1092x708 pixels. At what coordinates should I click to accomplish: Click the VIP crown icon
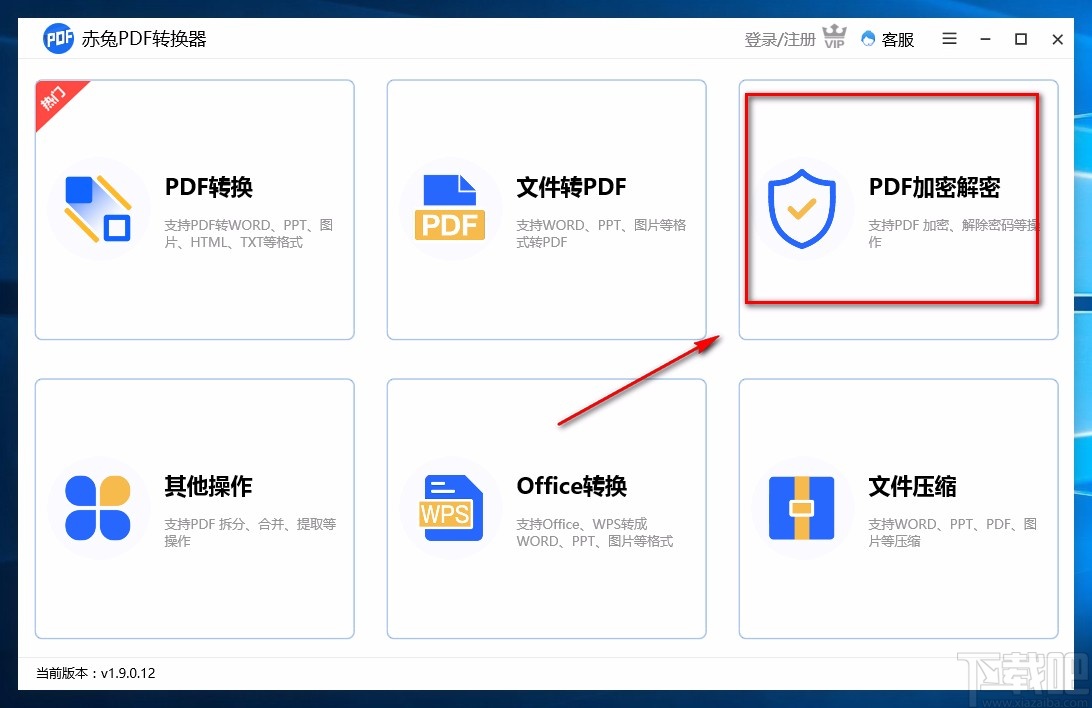click(x=834, y=36)
